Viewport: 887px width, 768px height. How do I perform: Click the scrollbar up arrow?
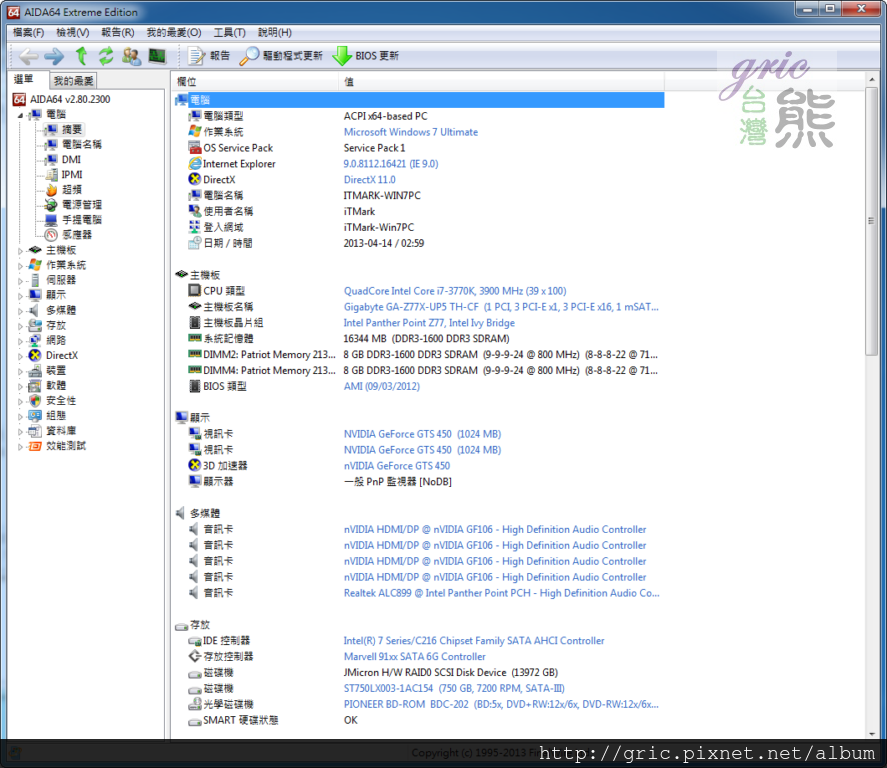point(871,80)
